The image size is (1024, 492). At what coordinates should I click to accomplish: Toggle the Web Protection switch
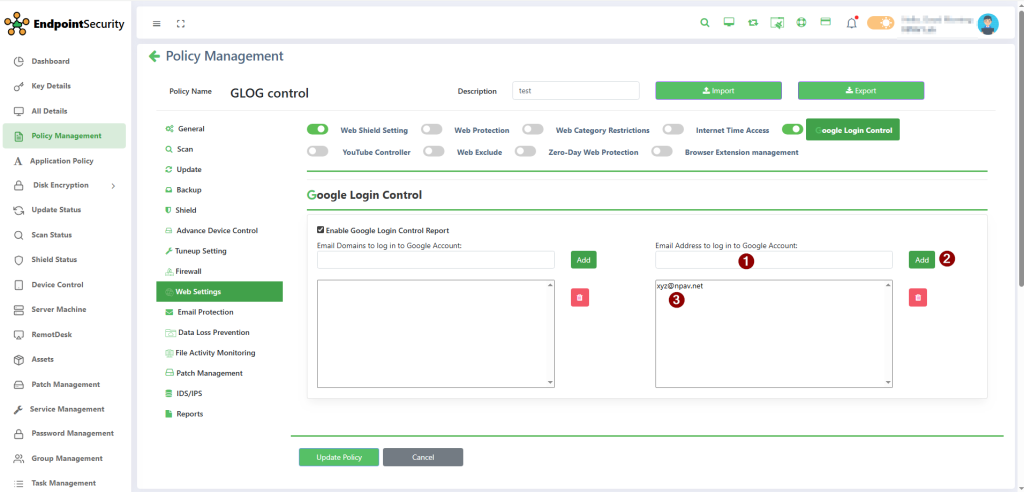point(432,130)
